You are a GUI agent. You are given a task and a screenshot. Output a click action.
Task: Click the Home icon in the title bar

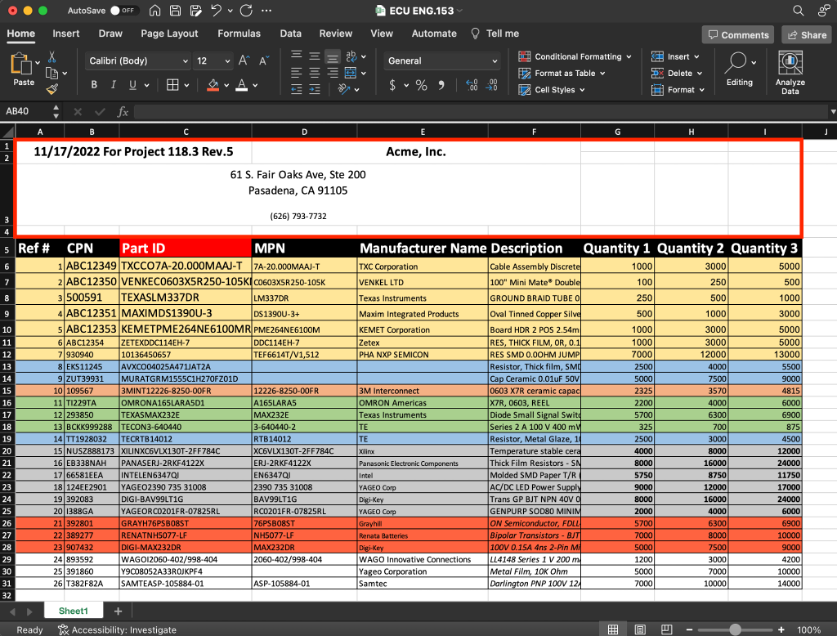tap(154, 10)
